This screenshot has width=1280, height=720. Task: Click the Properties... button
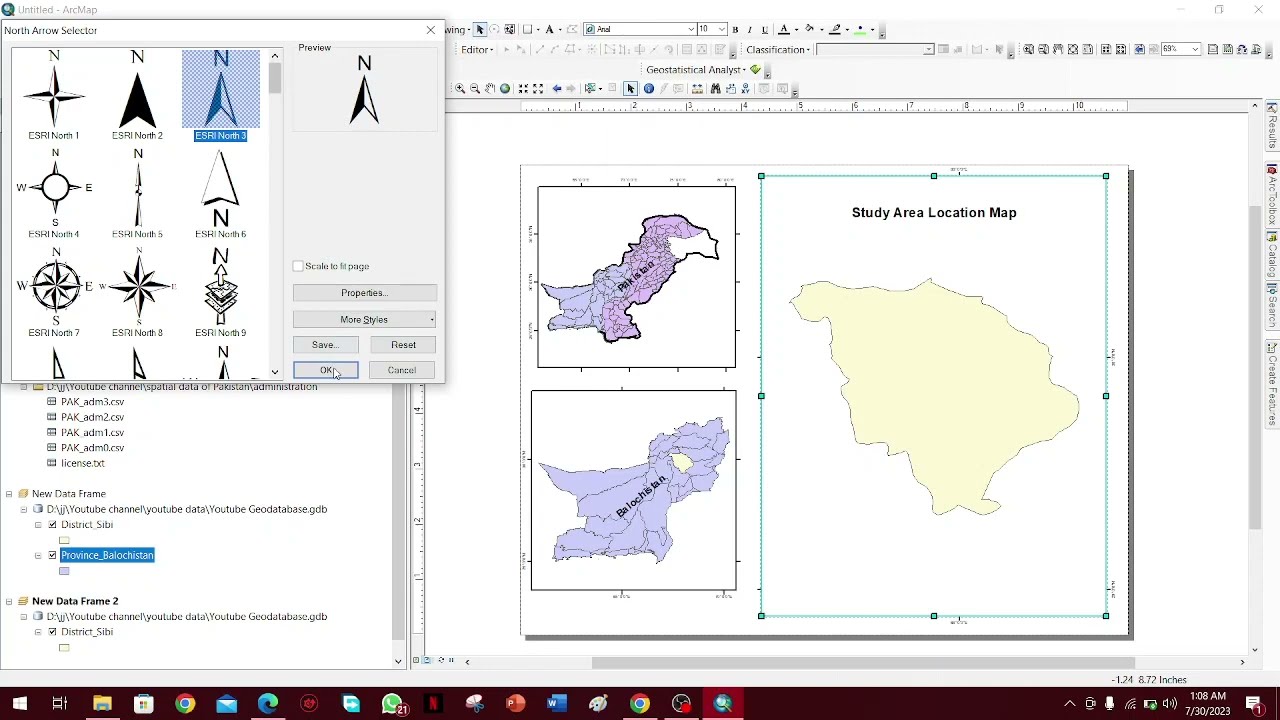364,293
